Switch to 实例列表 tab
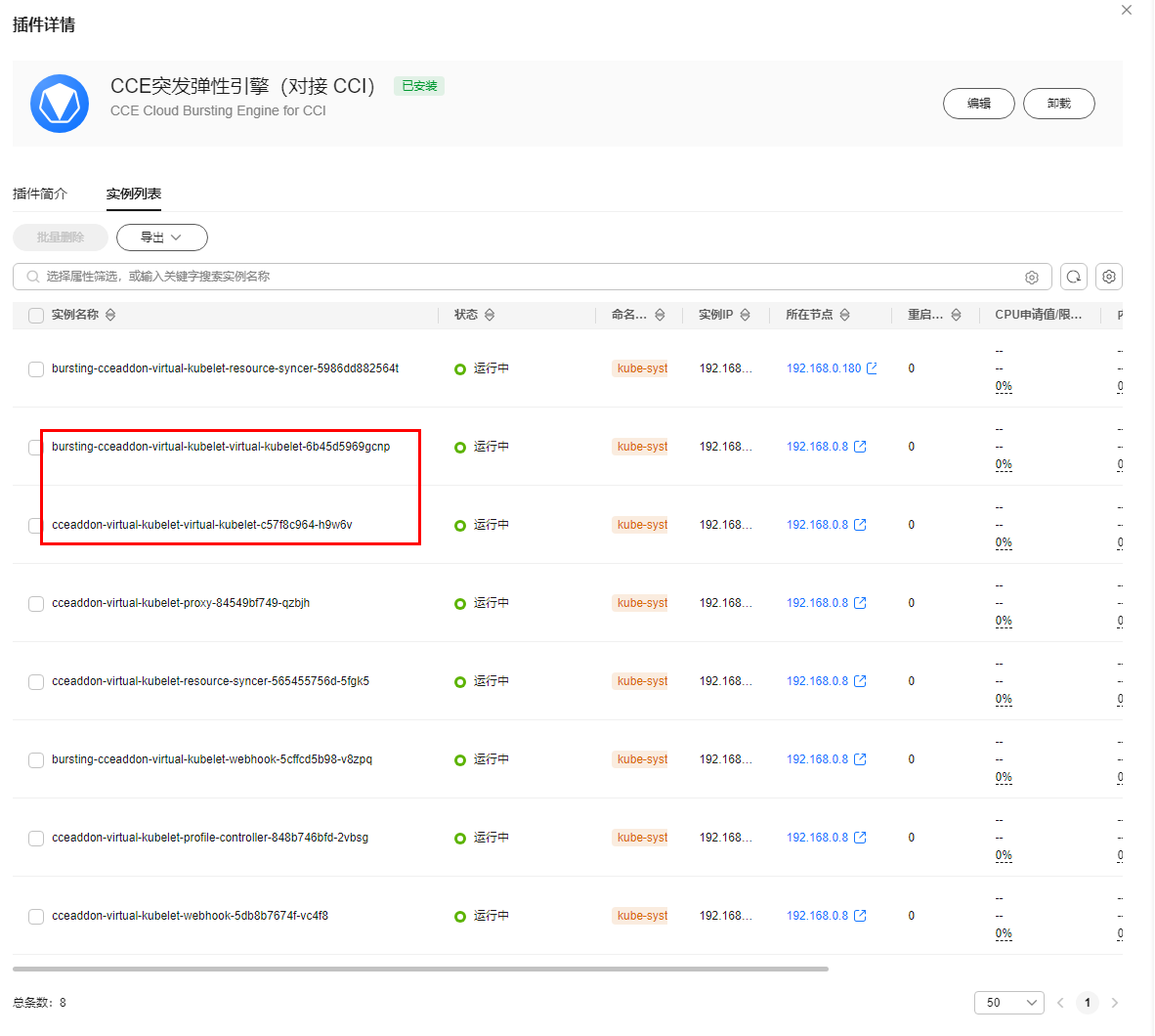This screenshot has height=1036, width=1155. pyautogui.click(x=133, y=194)
